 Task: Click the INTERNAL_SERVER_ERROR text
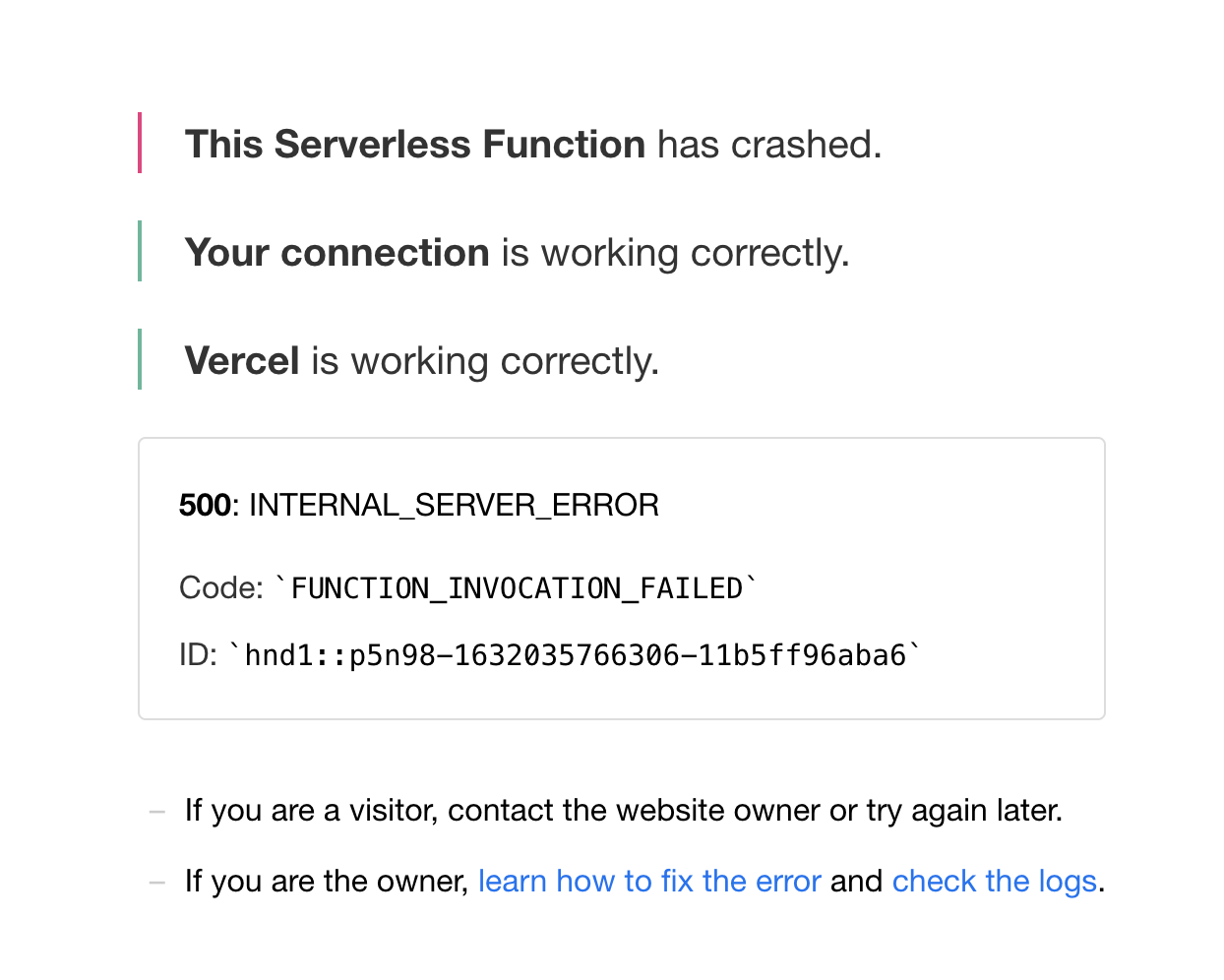coord(454,505)
